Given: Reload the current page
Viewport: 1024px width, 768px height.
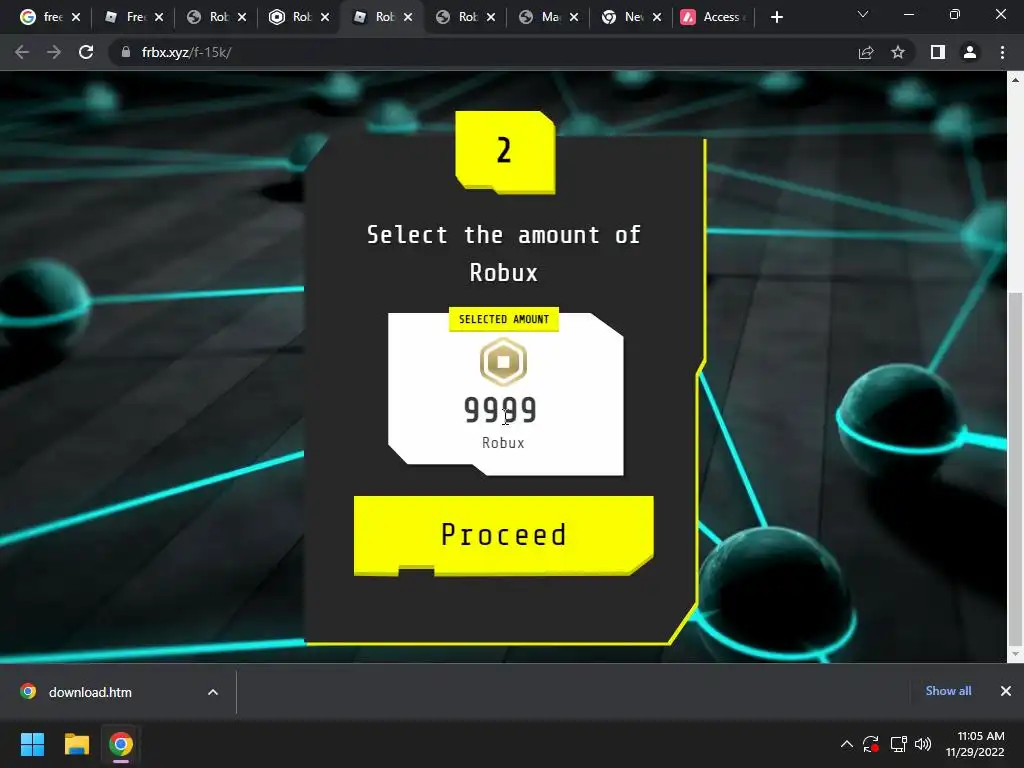Looking at the screenshot, I should coord(86,52).
